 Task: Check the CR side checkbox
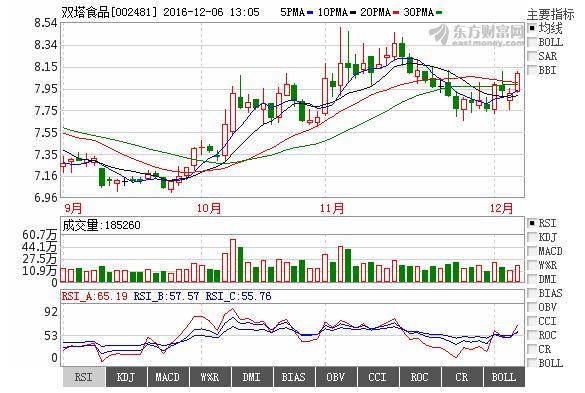coord(532,349)
